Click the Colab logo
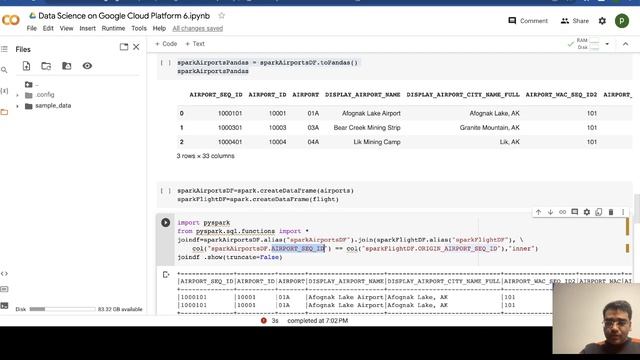 click(11, 20)
